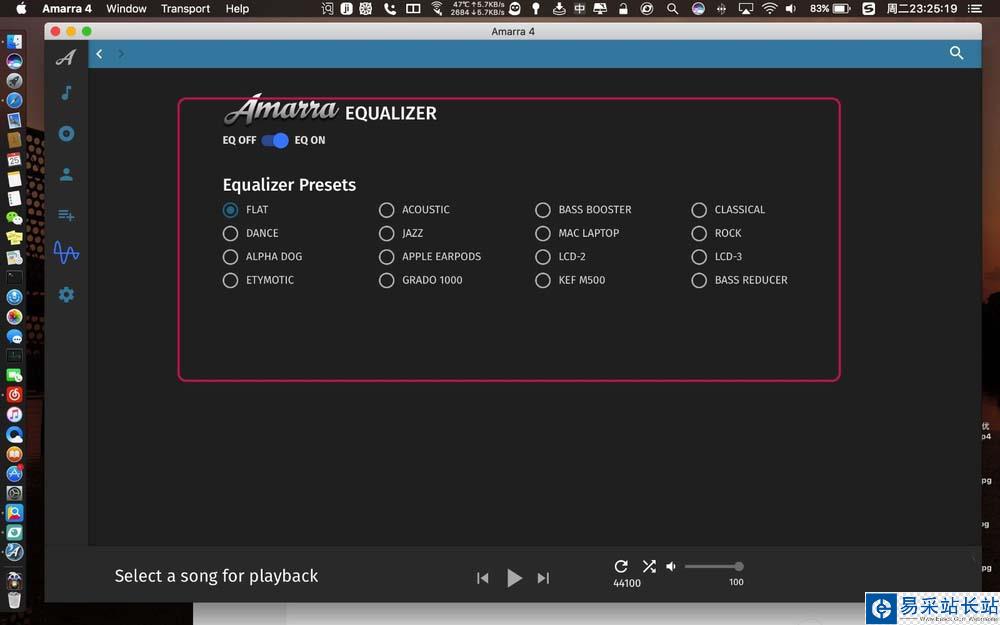Open the Amarra logo home icon
Image resolution: width=1000 pixels, height=625 pixels.
(65, 57)
